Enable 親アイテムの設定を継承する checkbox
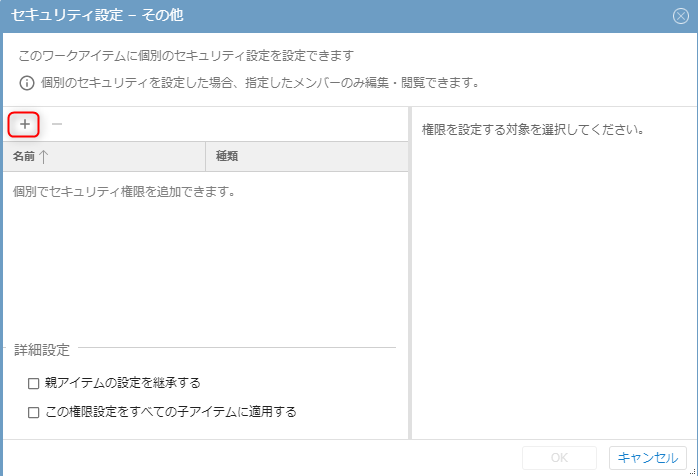Screen dimensions: 698x476 pyautogui.click(x=33, y=383)
